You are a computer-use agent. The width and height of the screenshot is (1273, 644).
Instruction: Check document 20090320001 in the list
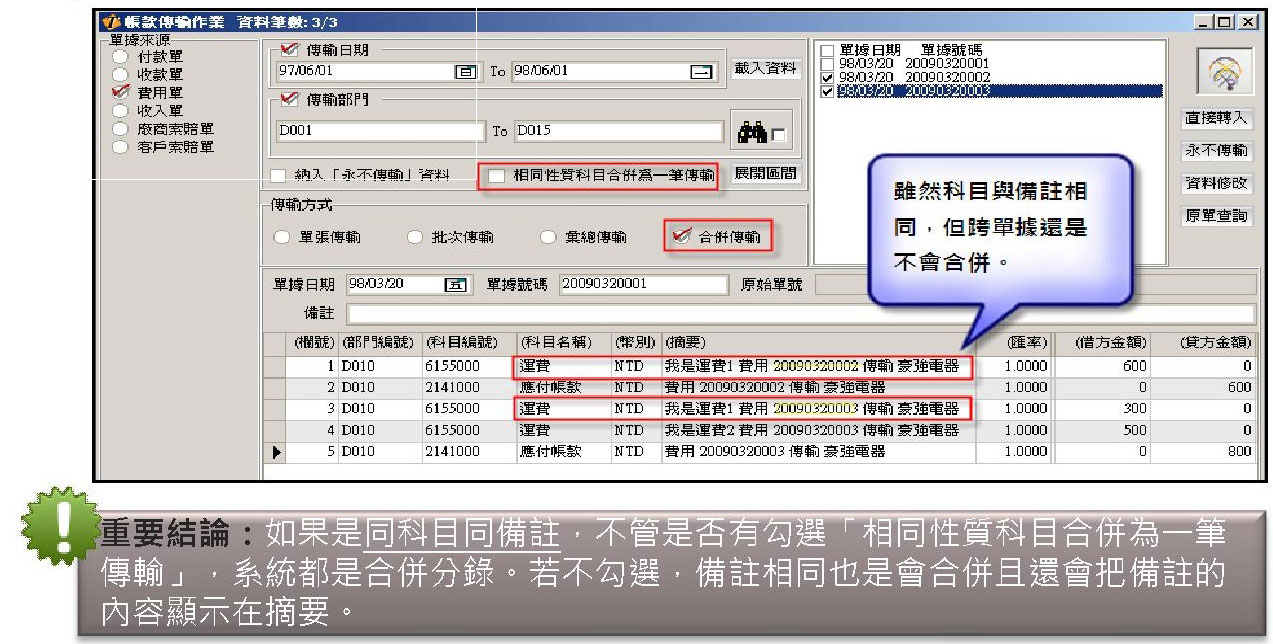pos(826,51)
